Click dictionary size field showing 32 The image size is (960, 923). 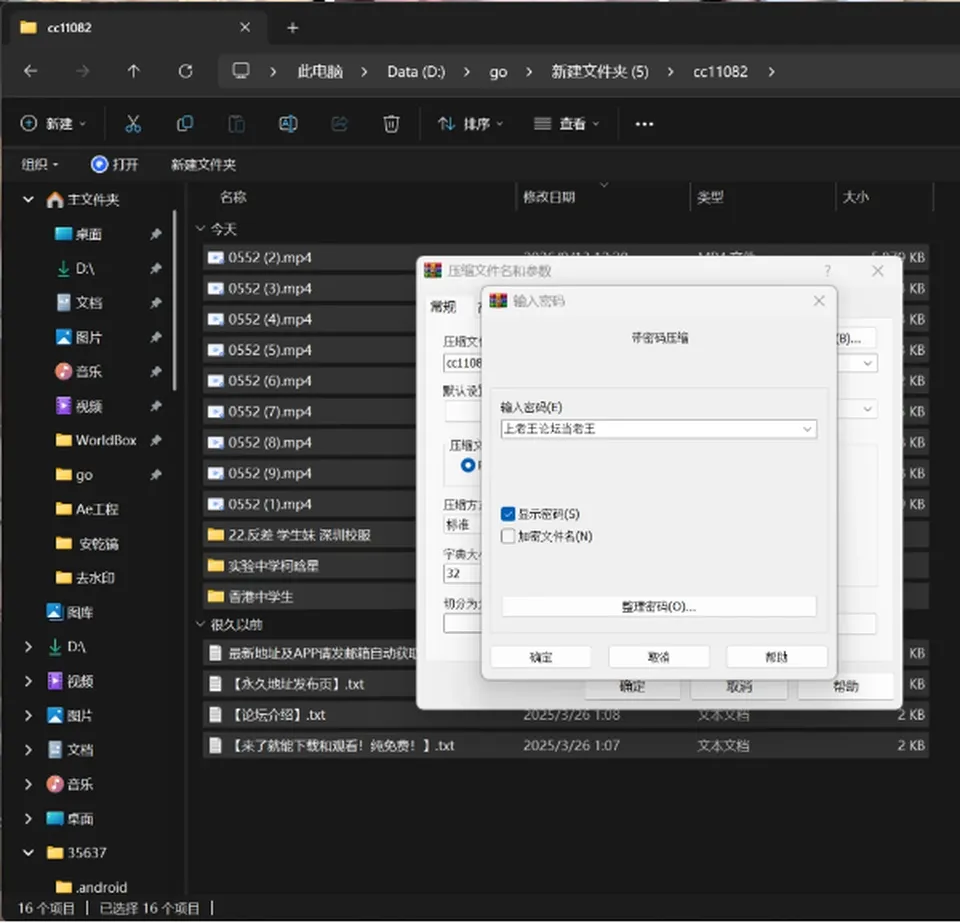pos(462,574)
